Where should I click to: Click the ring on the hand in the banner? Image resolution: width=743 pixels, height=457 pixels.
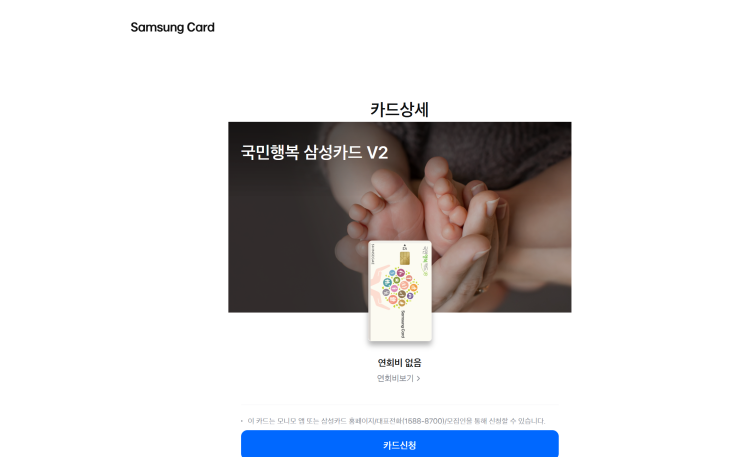[481, 290]
